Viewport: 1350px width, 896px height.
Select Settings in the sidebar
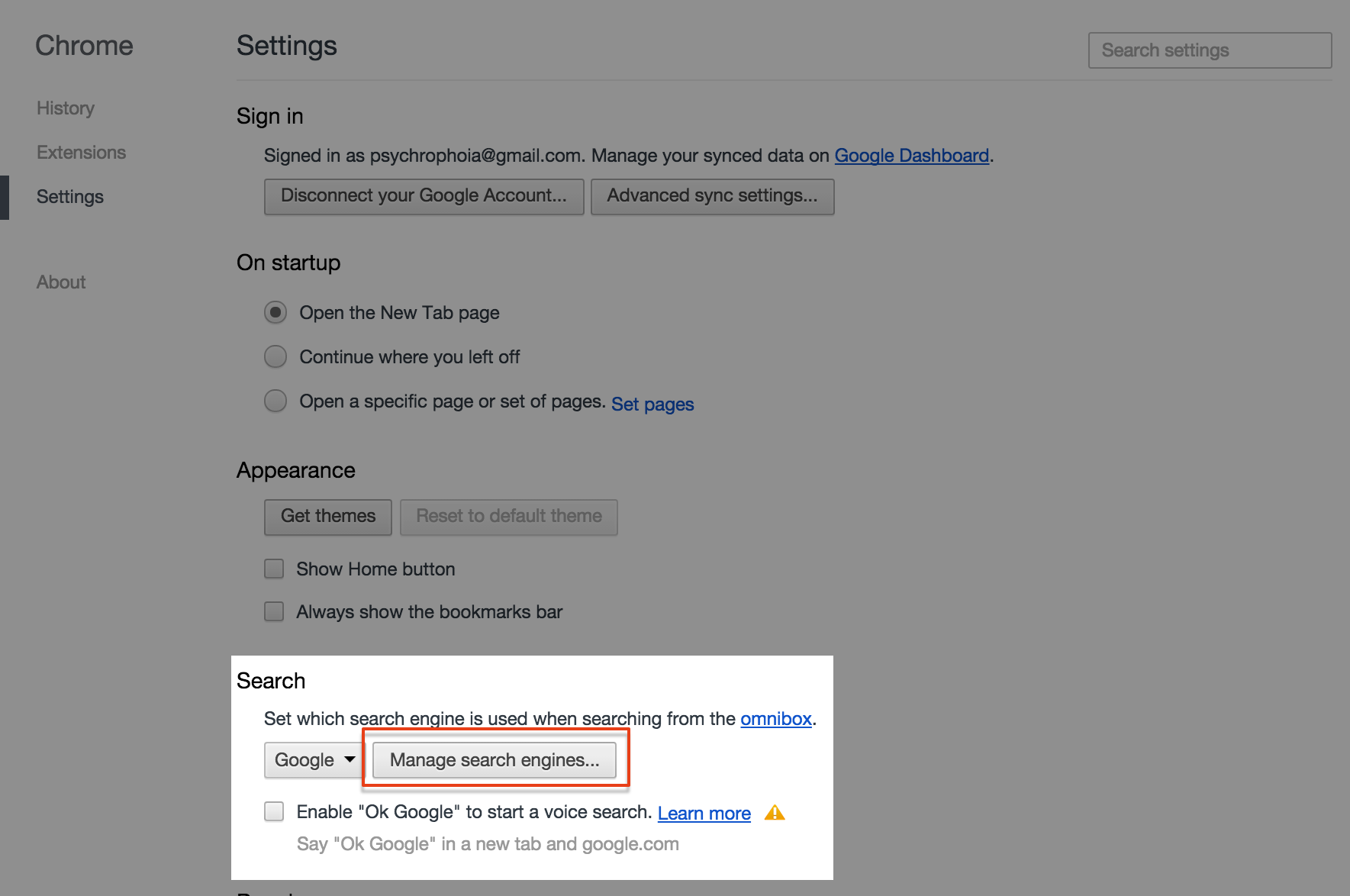[x=70, y=197]
